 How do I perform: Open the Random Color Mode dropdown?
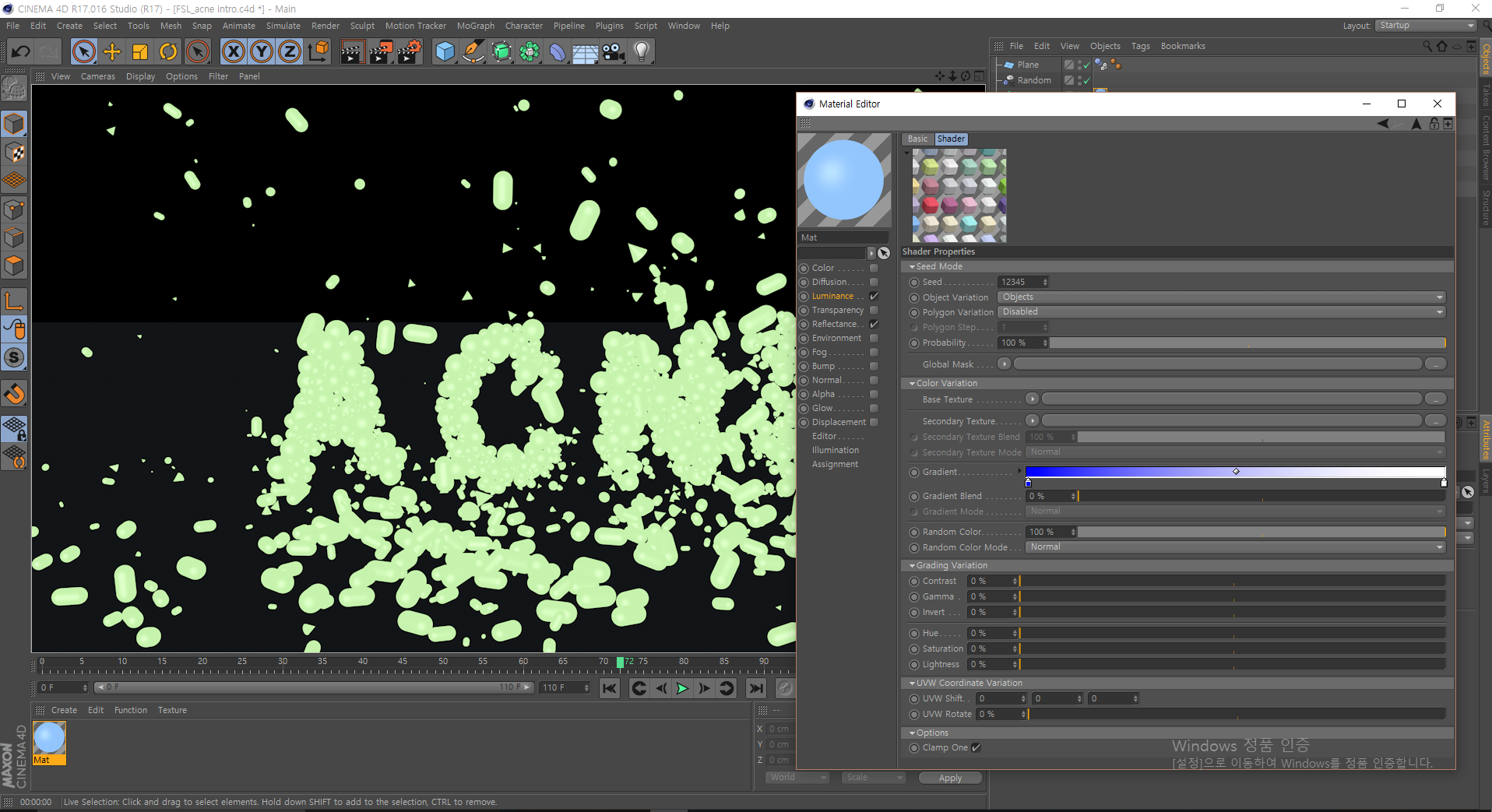[x=1236, y=547]
